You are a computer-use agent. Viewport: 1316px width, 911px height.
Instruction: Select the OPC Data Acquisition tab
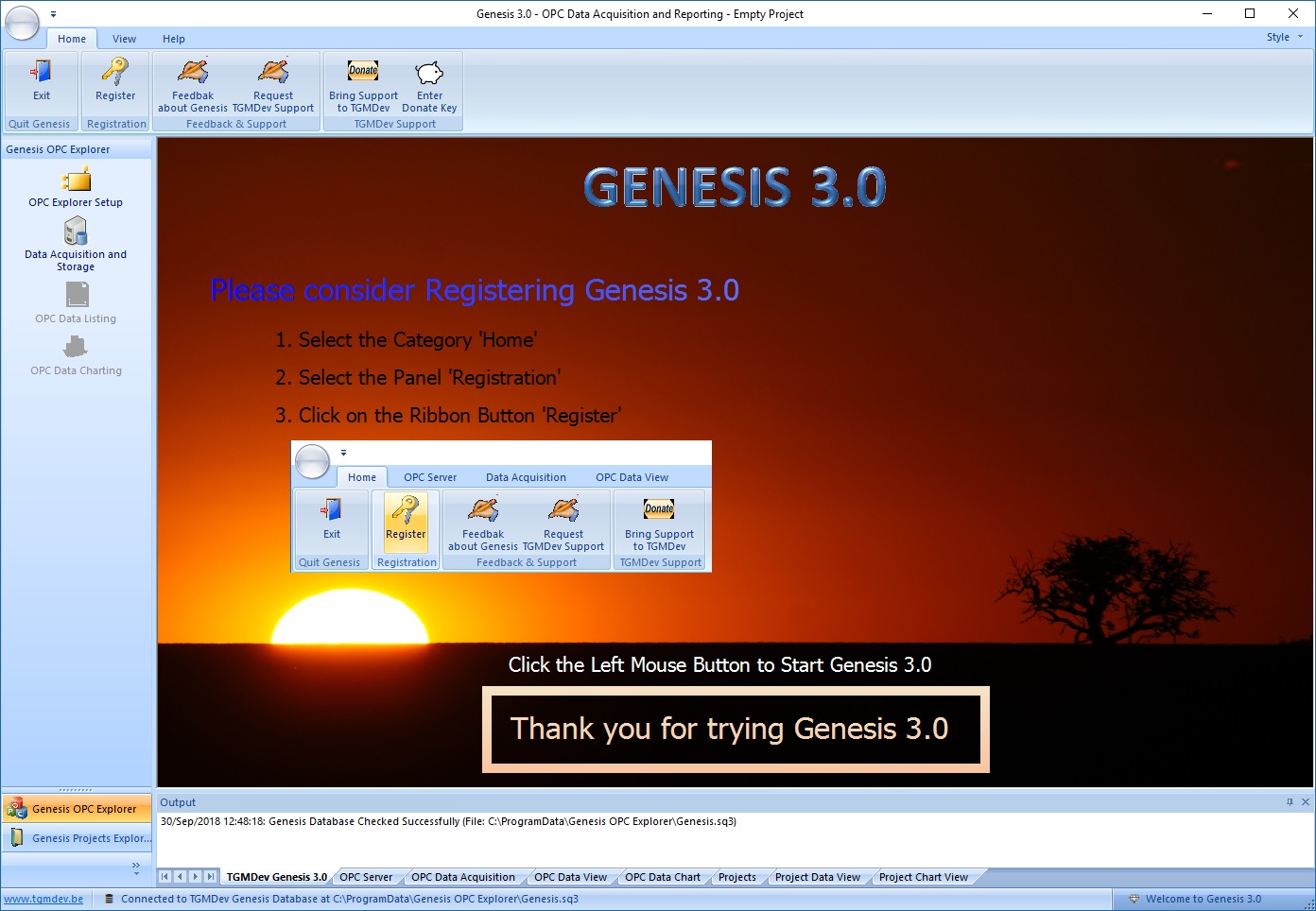coord(463,877)
